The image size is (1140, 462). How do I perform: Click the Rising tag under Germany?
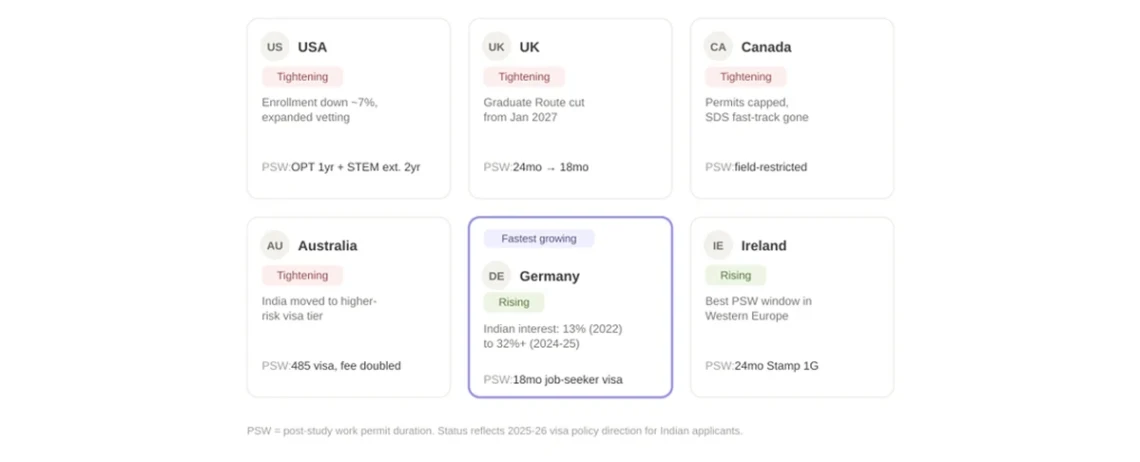[x=514, y=302]
